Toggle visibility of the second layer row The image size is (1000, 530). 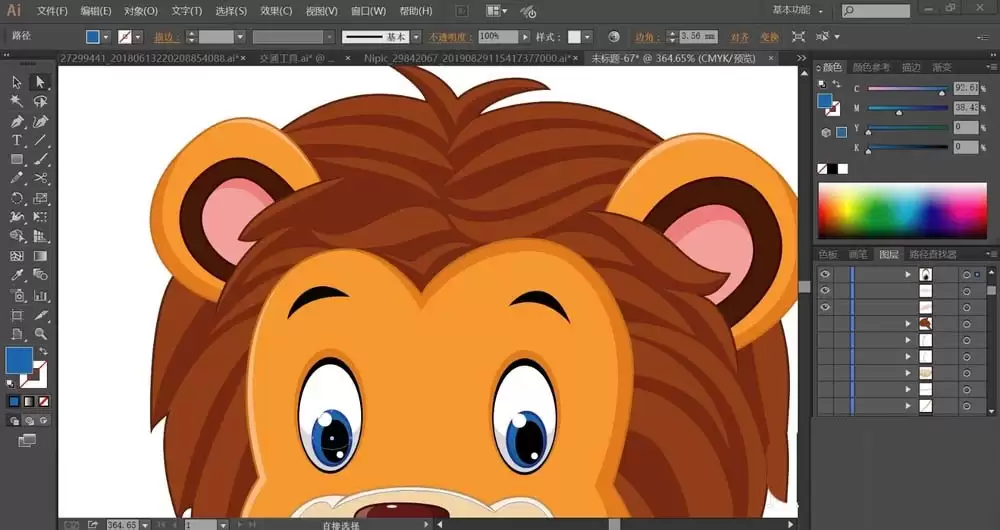(x=825, y=291)
